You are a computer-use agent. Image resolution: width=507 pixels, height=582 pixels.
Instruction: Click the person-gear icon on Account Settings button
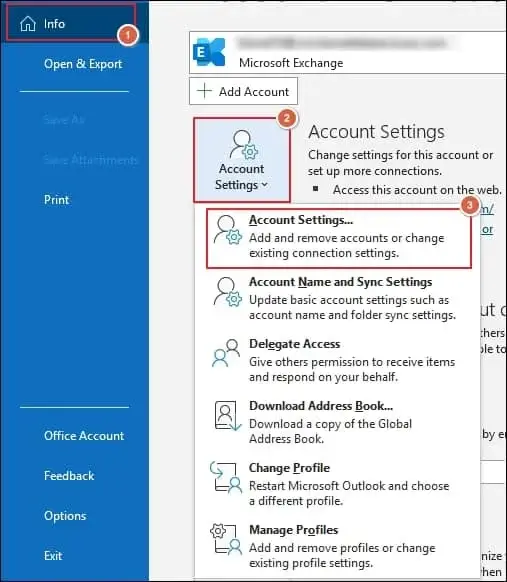coord(243,144)
